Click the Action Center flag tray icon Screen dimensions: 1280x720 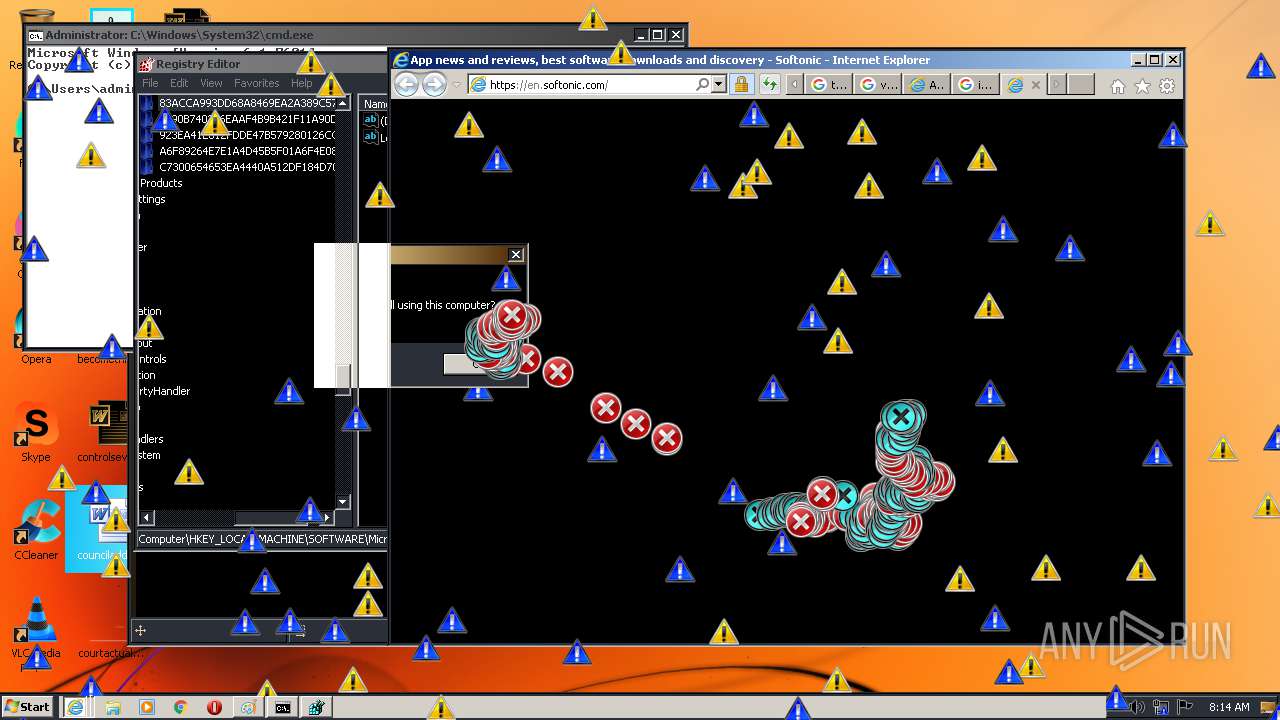point(1185,707)
